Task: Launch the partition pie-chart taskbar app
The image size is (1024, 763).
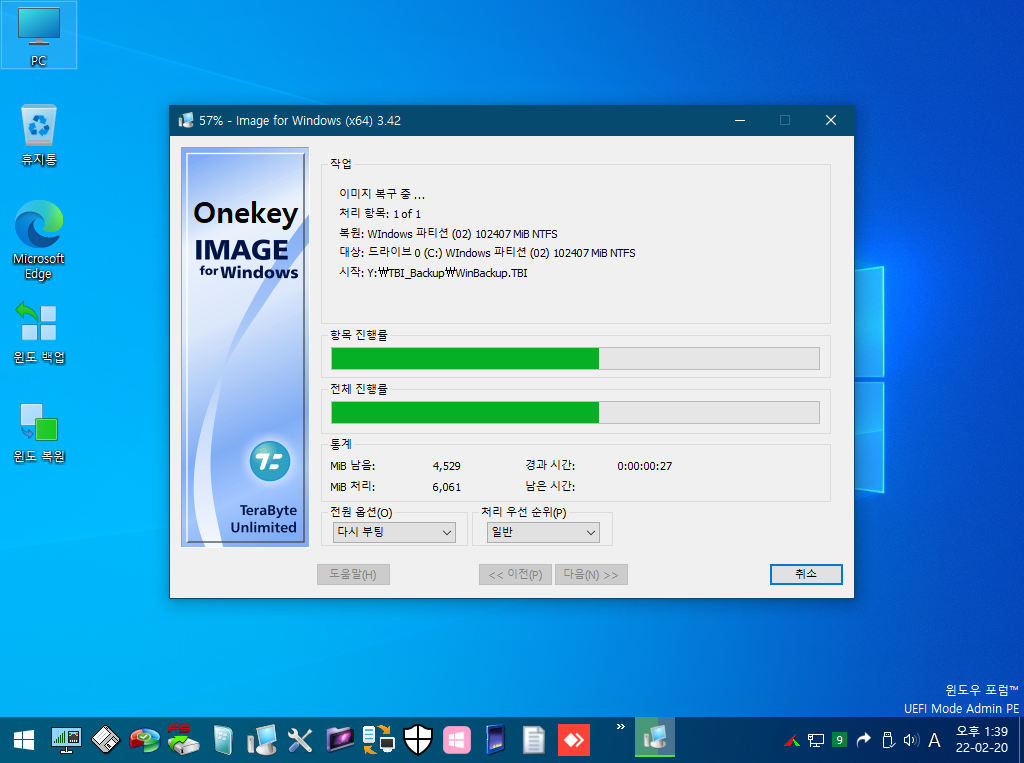Action: pyautogui.click(x=144, y=740)
